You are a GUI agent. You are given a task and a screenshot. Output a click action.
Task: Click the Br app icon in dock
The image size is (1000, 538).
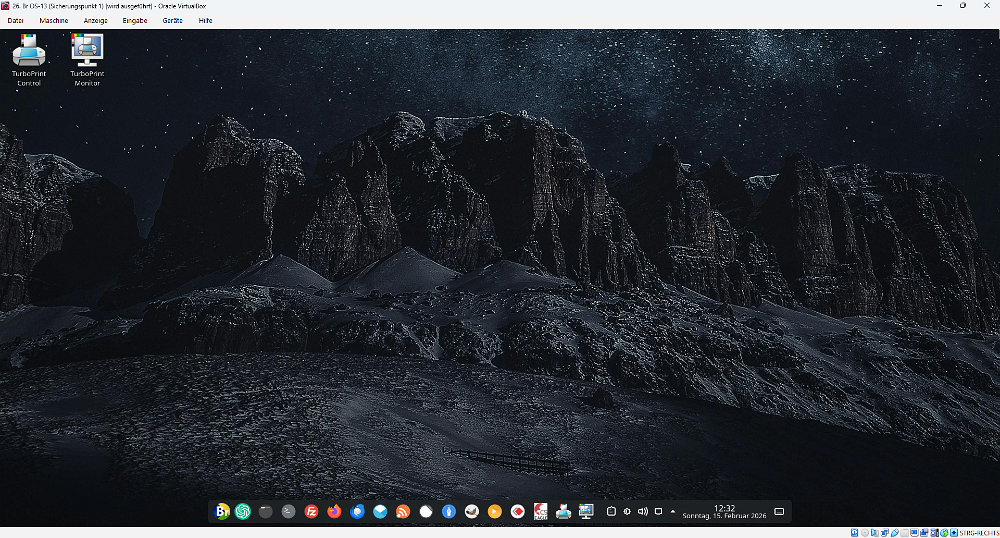click(x=222, y=511)
